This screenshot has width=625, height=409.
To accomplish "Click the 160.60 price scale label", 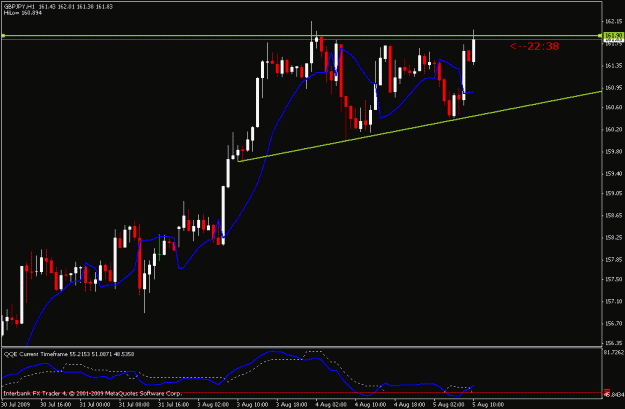I will coord(614,107).
